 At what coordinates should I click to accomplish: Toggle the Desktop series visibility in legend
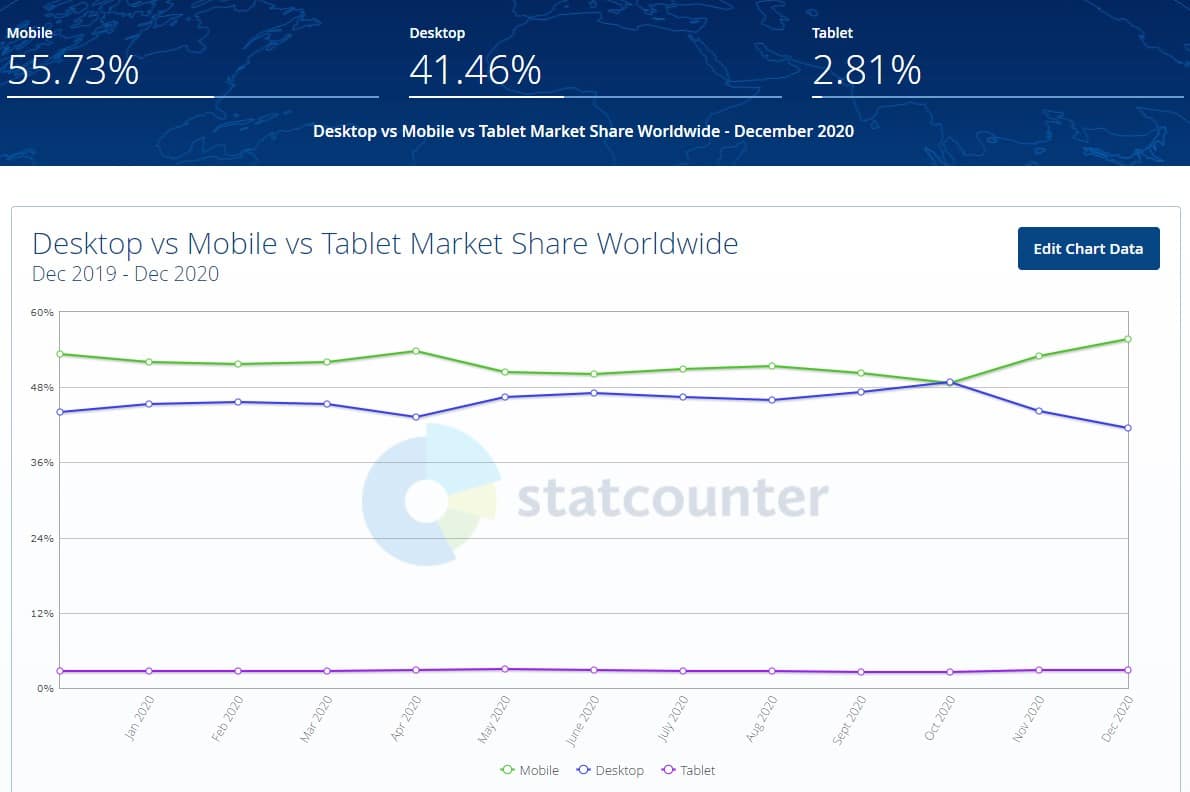tap(610, 770)
